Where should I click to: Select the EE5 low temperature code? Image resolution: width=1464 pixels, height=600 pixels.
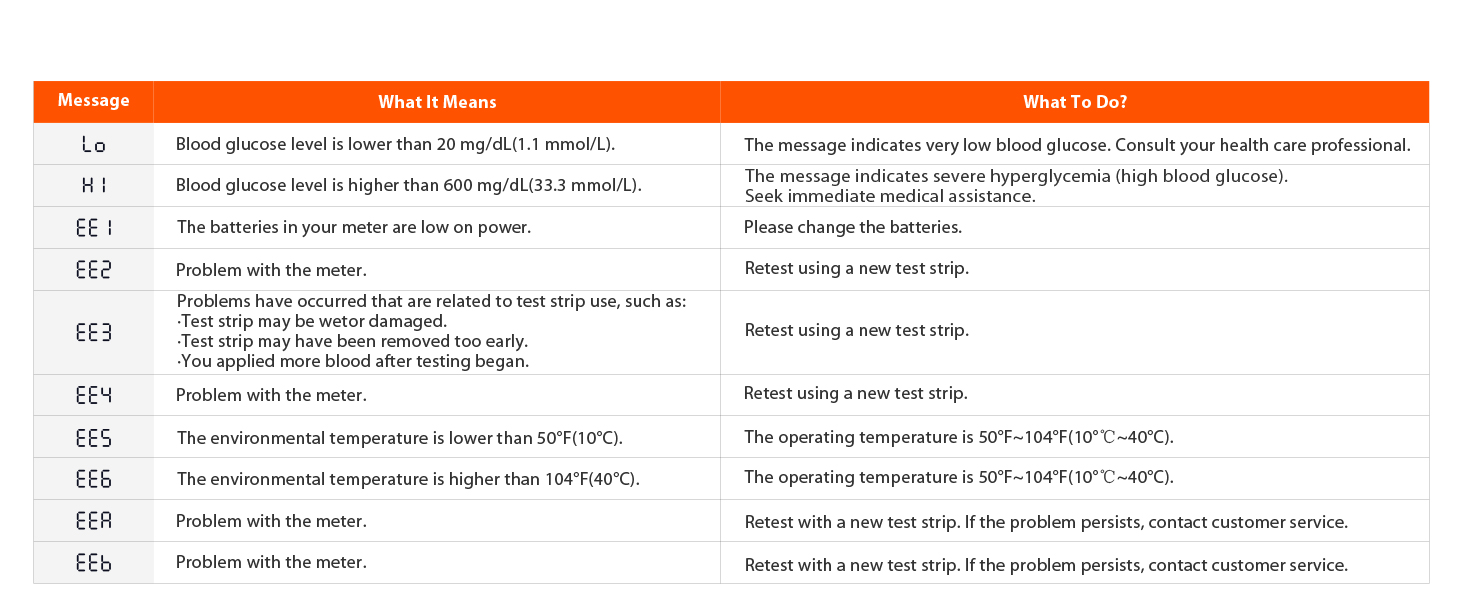pos(93,438)
